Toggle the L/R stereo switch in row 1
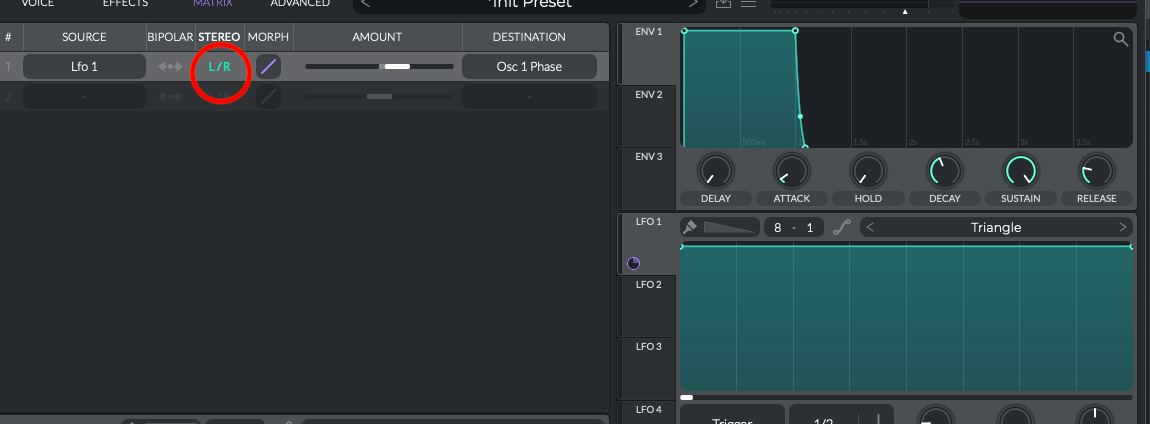Image resolution: width=1150 pixels, height=424 pixels. point(220,67)
